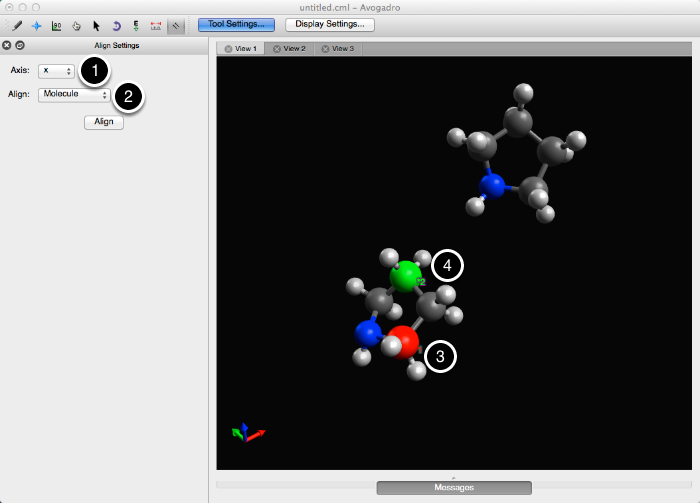Select the Selection arrow tool
Viewport: 700px width, 503px height.
(96, 24)
